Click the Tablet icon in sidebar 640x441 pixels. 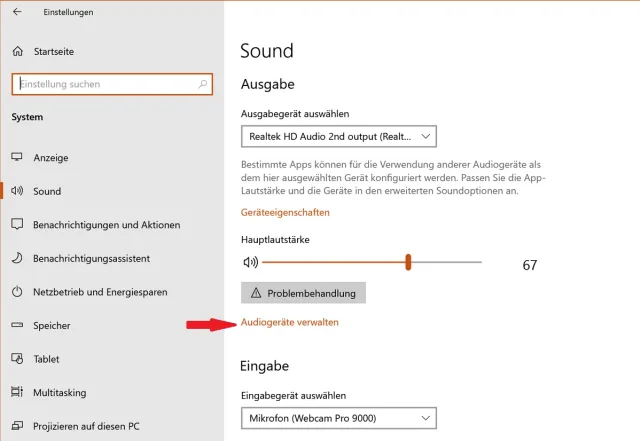coord(17,359)
